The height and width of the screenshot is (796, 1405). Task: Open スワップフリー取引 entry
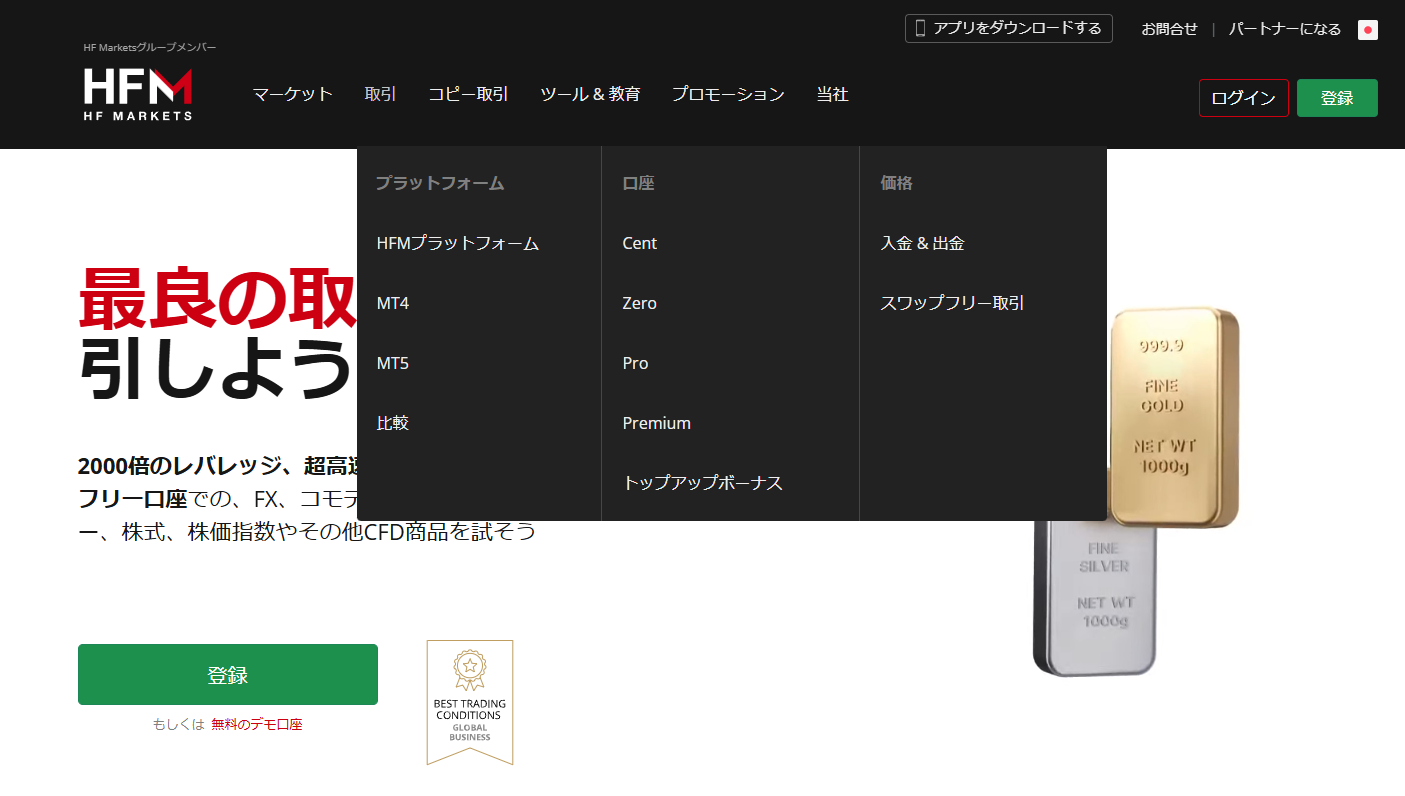tap(952, 303)
